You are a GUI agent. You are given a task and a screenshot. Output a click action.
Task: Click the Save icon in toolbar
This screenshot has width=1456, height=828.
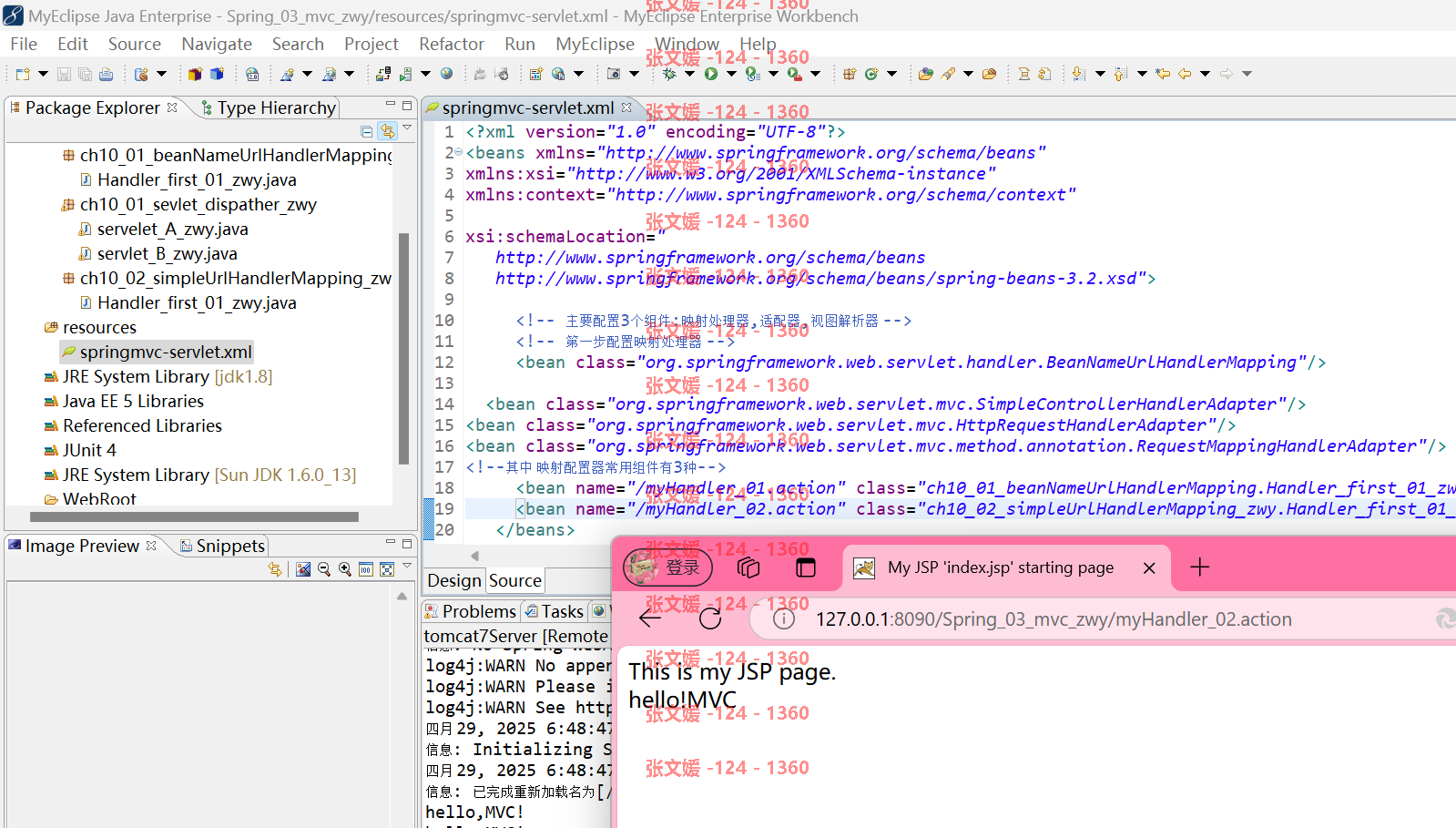pyautogui.click(x=64, y=74)
